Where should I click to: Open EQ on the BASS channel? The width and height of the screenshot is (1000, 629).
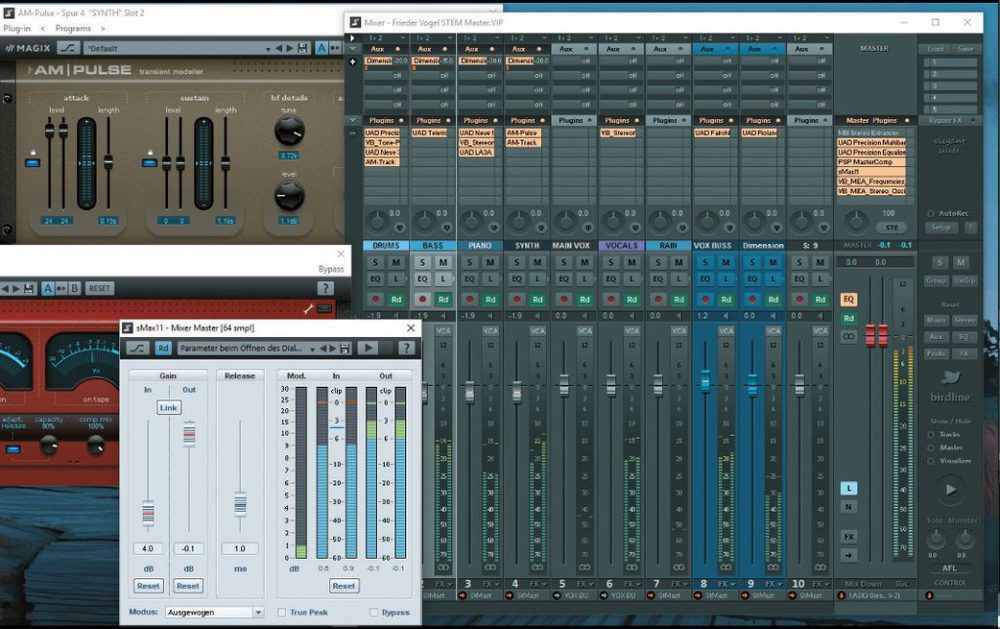coord(422,279)
